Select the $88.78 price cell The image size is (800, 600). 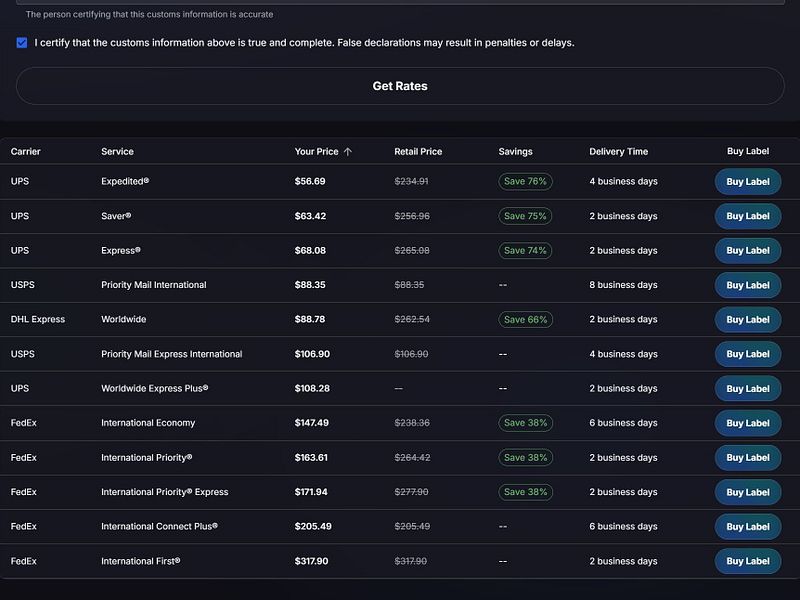(310, 319)
